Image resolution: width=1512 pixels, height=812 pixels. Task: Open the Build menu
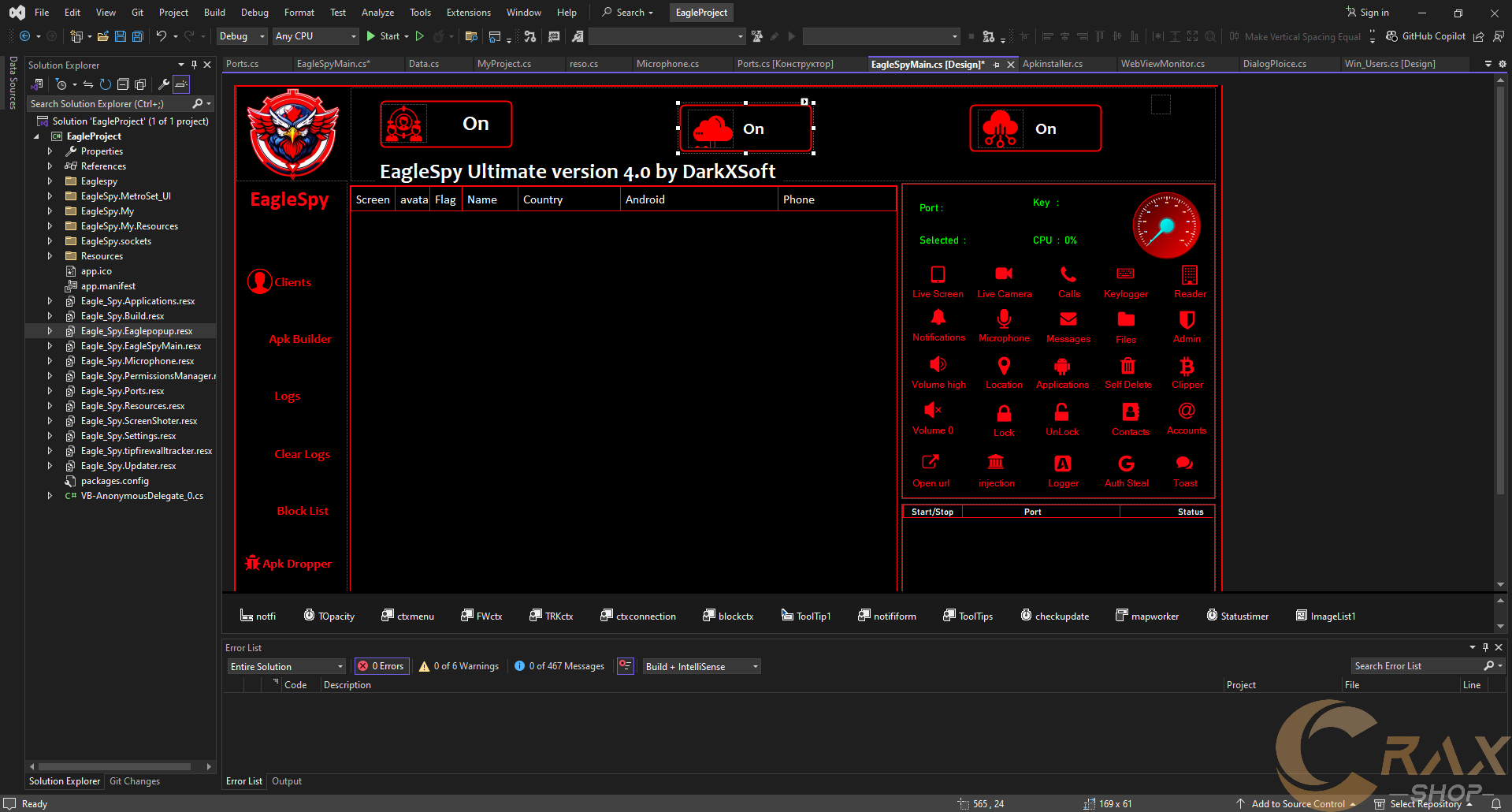click(214, 13)
